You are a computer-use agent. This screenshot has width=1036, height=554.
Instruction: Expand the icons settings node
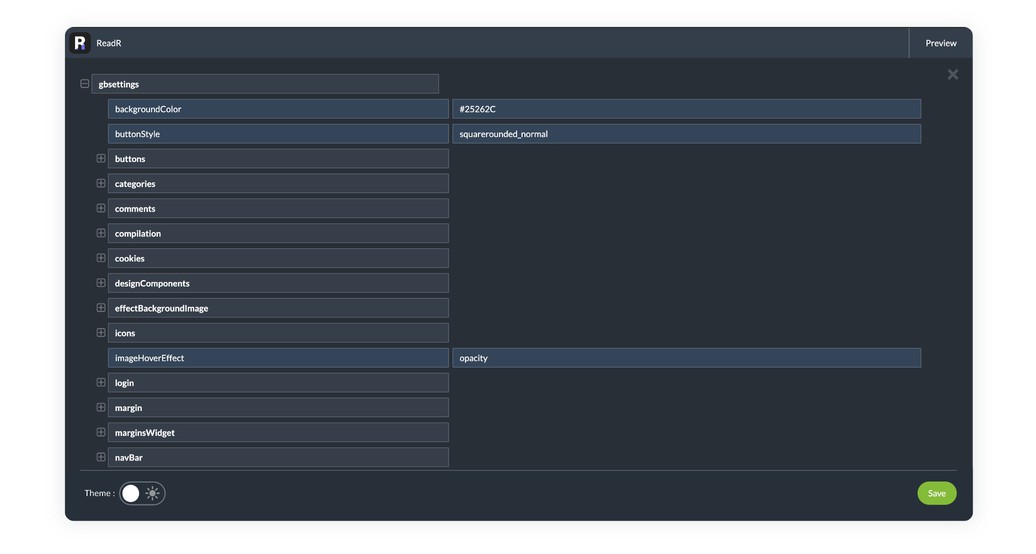[101, 333]
